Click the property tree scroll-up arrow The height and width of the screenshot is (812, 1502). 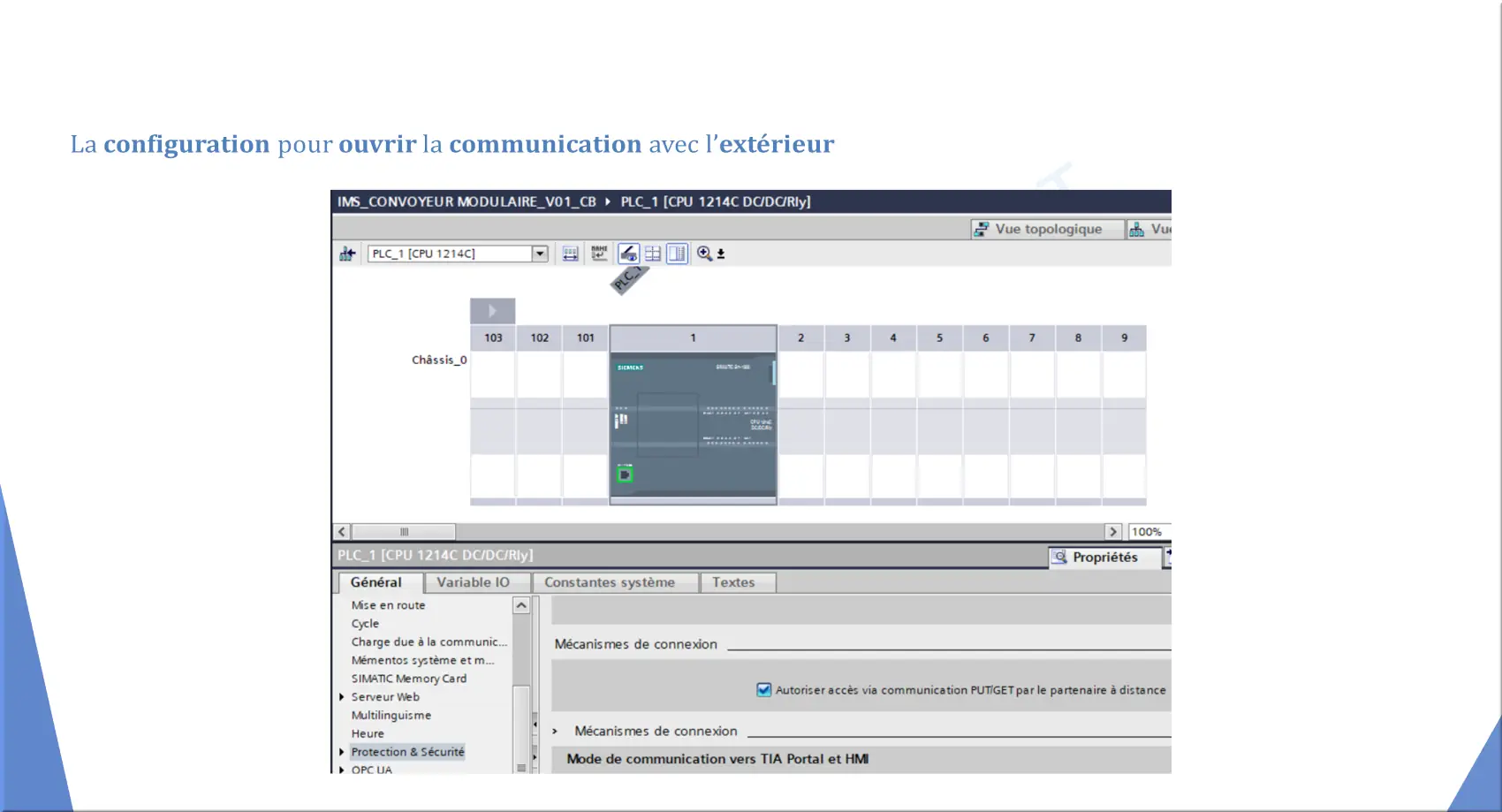(521, 605)
